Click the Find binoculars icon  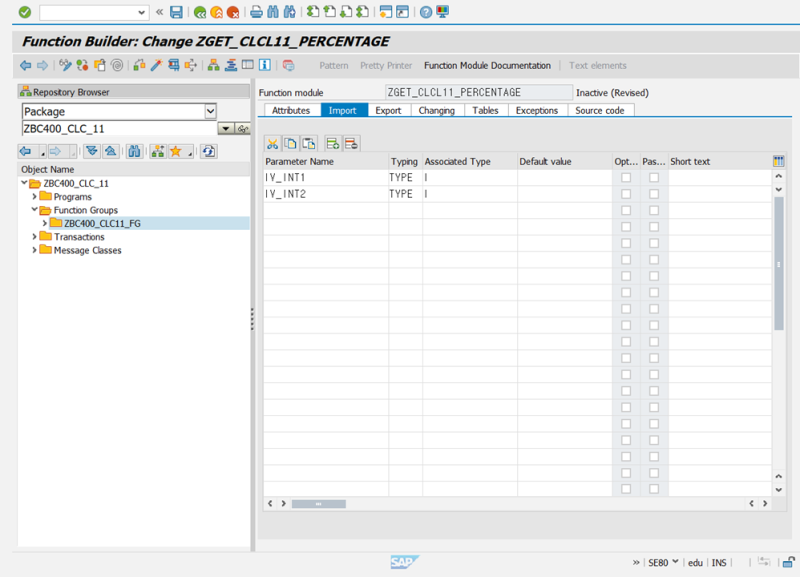[x=273, y=12]
